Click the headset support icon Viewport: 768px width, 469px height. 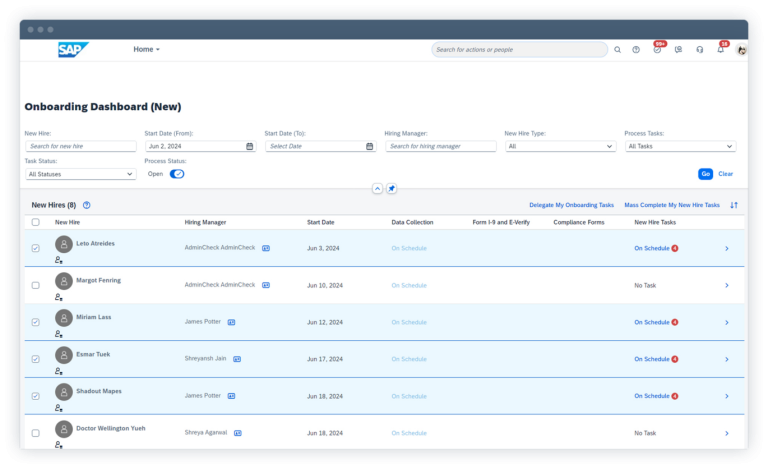pos(699,49)
